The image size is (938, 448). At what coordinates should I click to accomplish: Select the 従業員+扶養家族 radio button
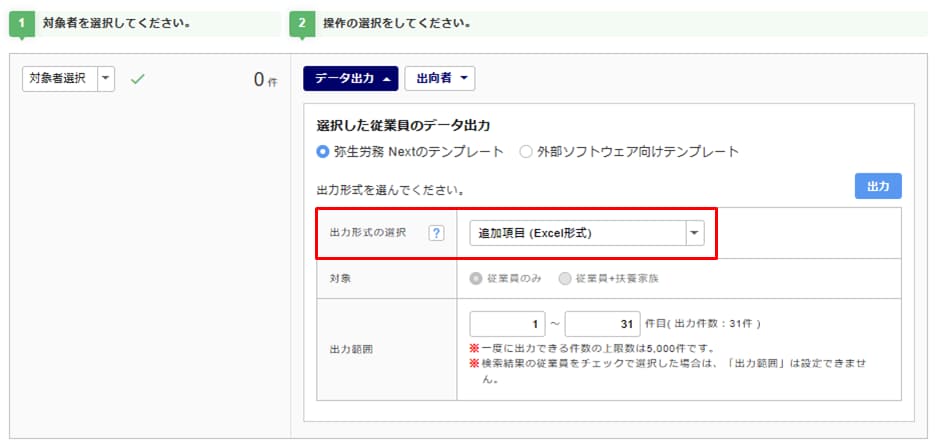point(565,278)
